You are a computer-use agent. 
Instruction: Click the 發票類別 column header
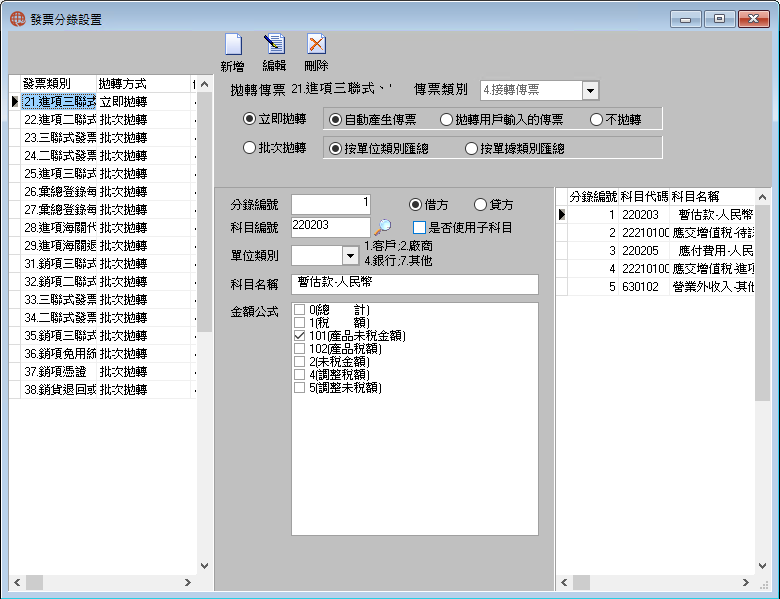tap(58, 84)
